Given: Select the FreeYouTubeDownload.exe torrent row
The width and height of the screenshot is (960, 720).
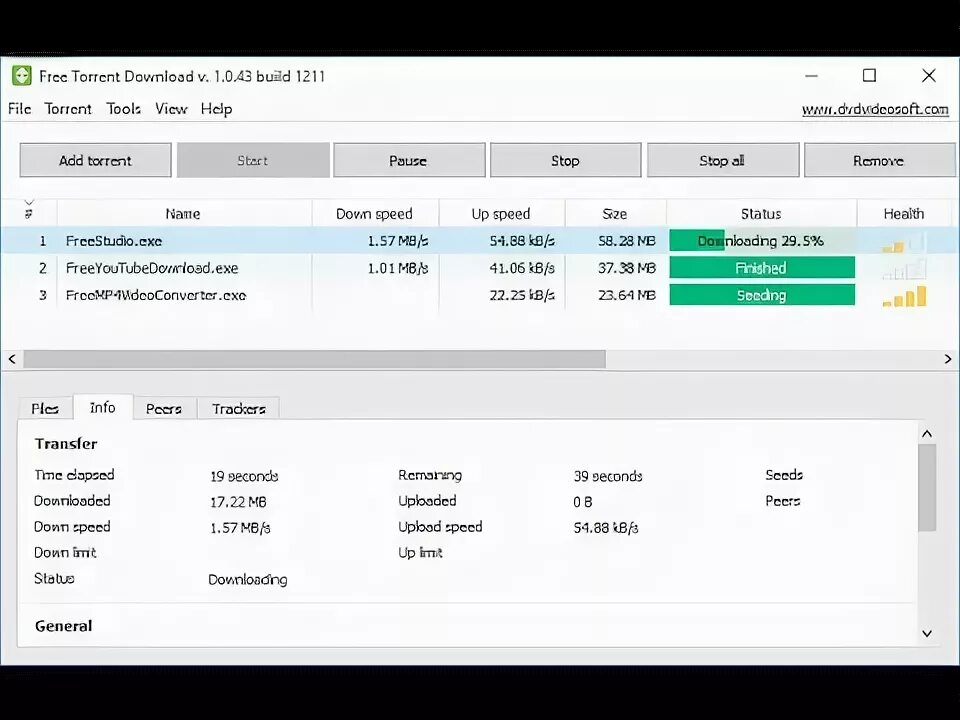Looking at the screenshot, I should point(480,268).
